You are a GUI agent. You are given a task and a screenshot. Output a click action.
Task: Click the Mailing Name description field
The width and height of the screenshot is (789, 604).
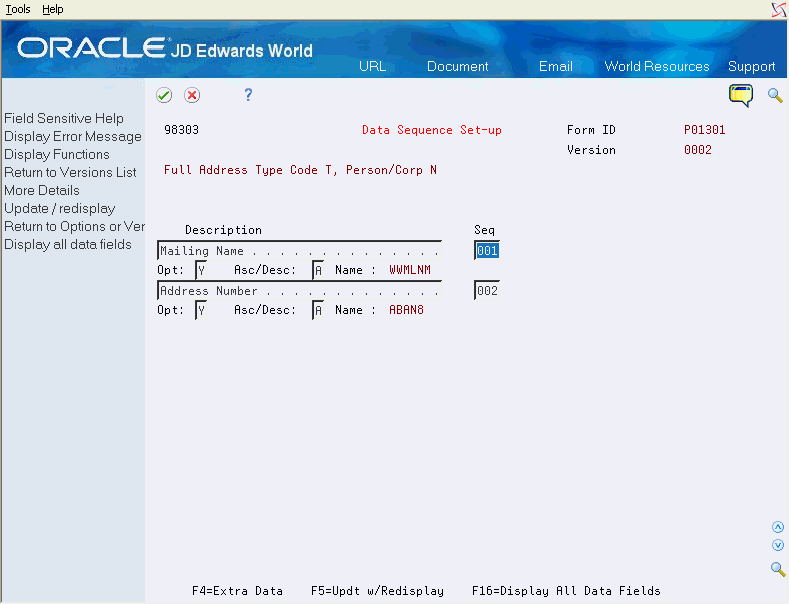click(x=299, y=250)
